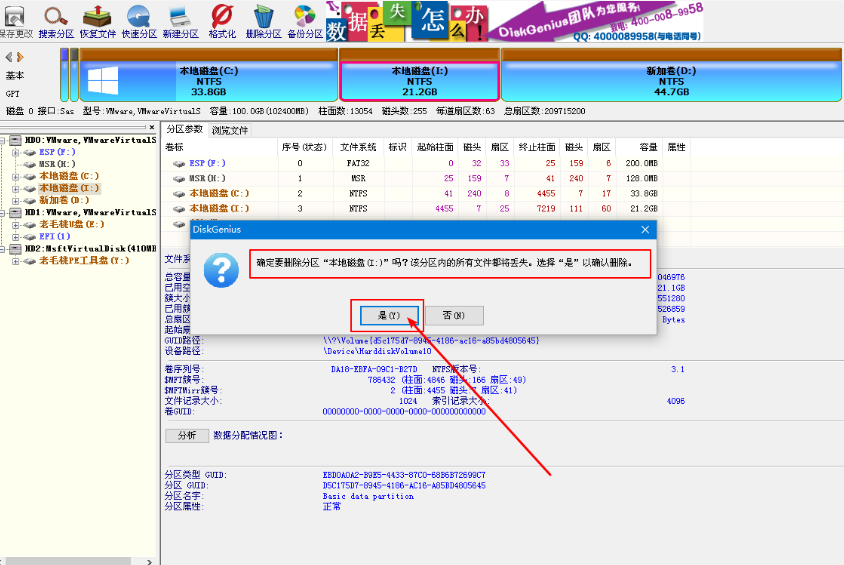844x565 pixels.
Task: Click 本地磁盘(C:) row in partition table
Action: [x=425, y=193]
